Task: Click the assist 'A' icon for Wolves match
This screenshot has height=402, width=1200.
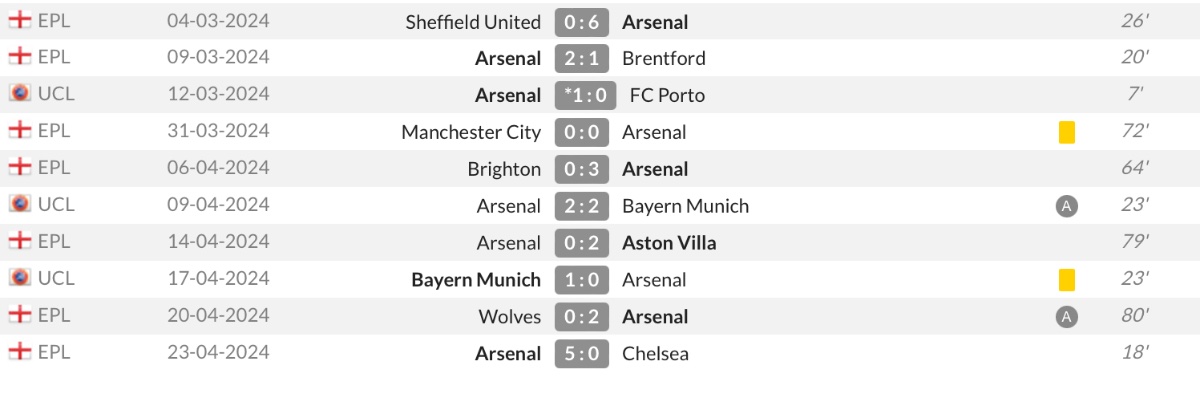Action: [x=1066, y=317]
